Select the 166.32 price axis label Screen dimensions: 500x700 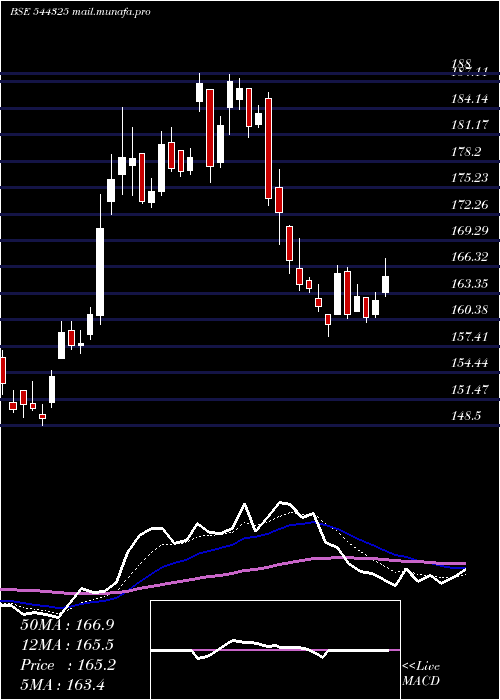pyautogui.click(x=470, y=257)
